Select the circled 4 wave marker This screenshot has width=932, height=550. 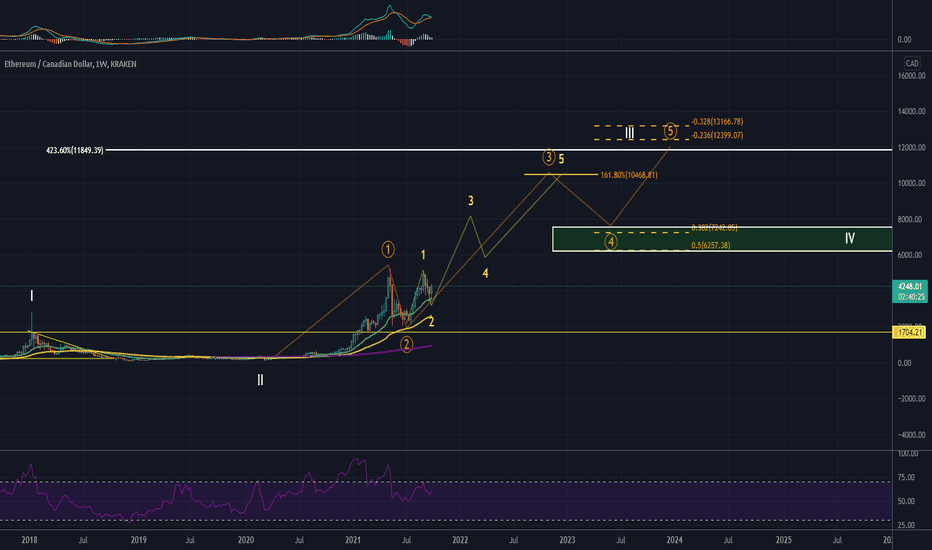coord(611,241)
